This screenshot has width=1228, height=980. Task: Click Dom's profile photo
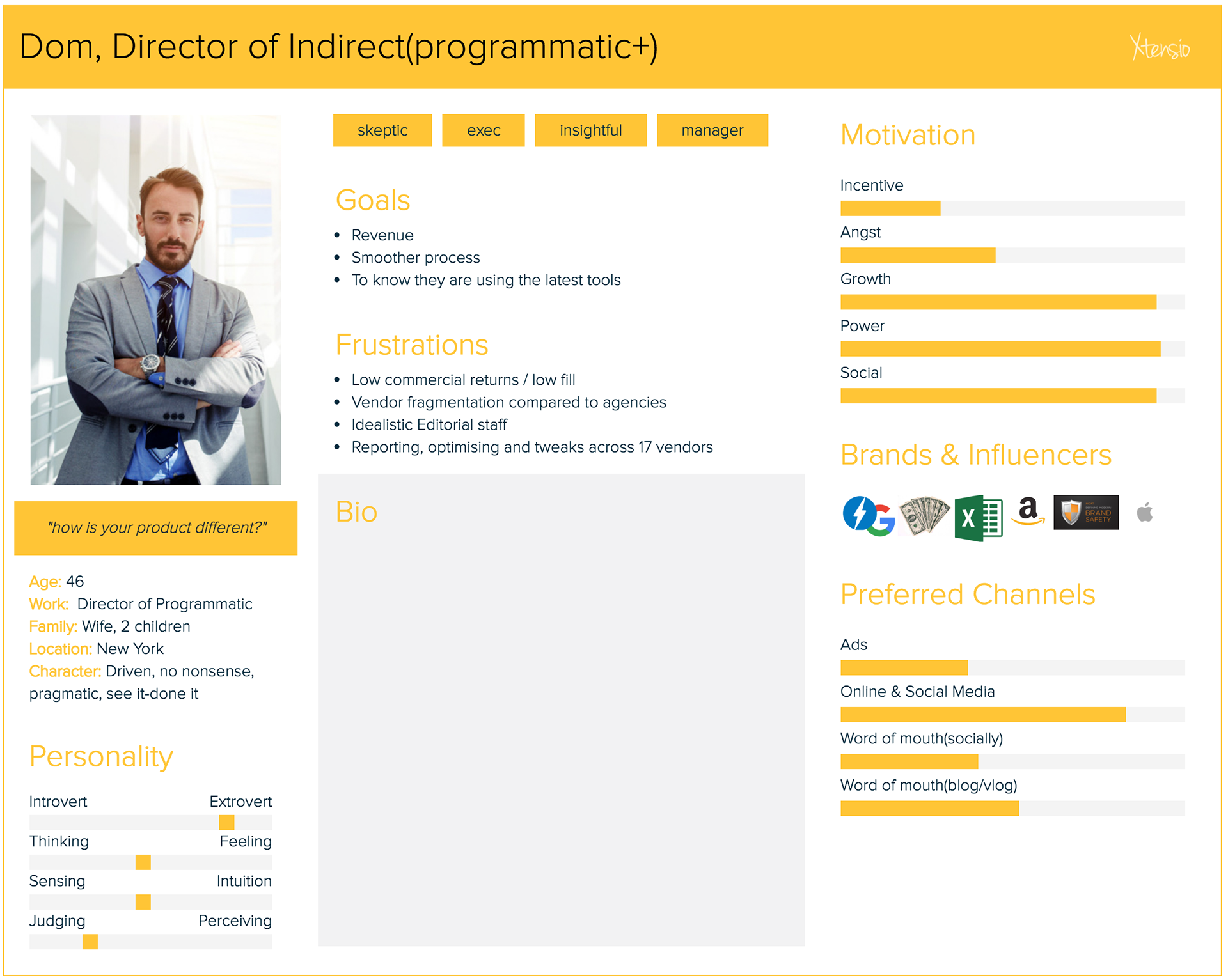pos(155,299)
